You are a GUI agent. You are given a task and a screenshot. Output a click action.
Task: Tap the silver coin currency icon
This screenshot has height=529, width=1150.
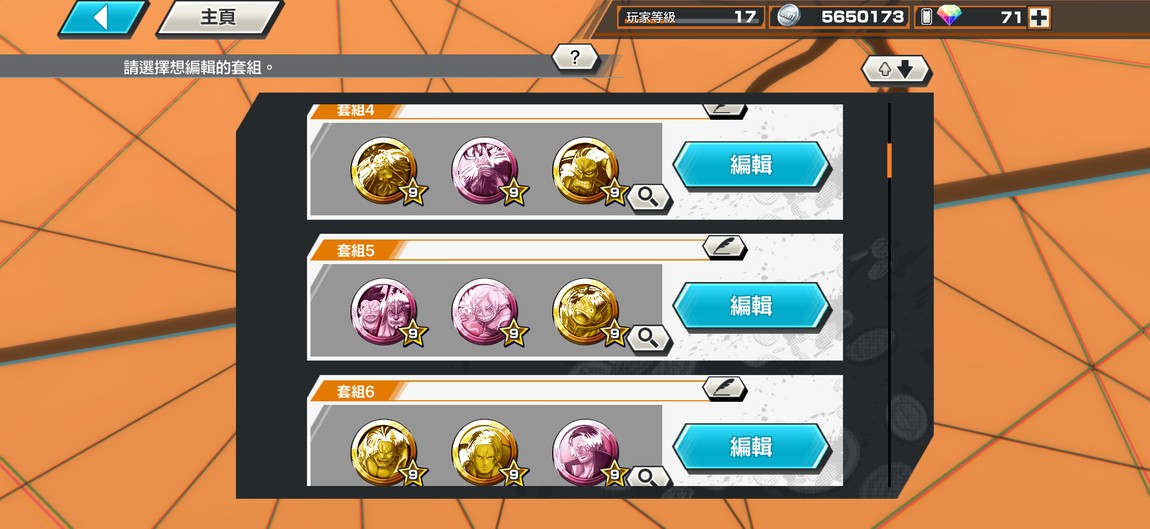[x=788, y=16]
